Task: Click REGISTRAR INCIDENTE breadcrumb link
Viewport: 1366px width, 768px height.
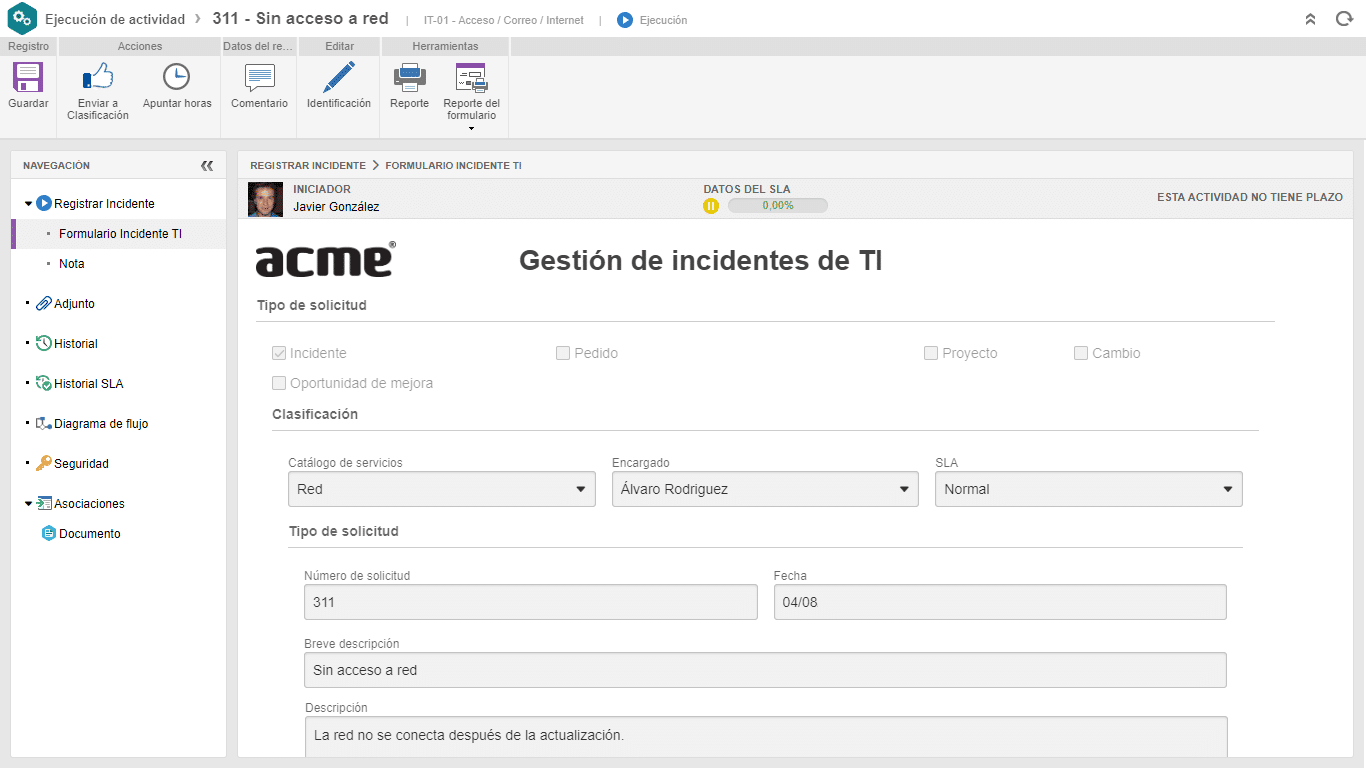Action: point(308,166)
